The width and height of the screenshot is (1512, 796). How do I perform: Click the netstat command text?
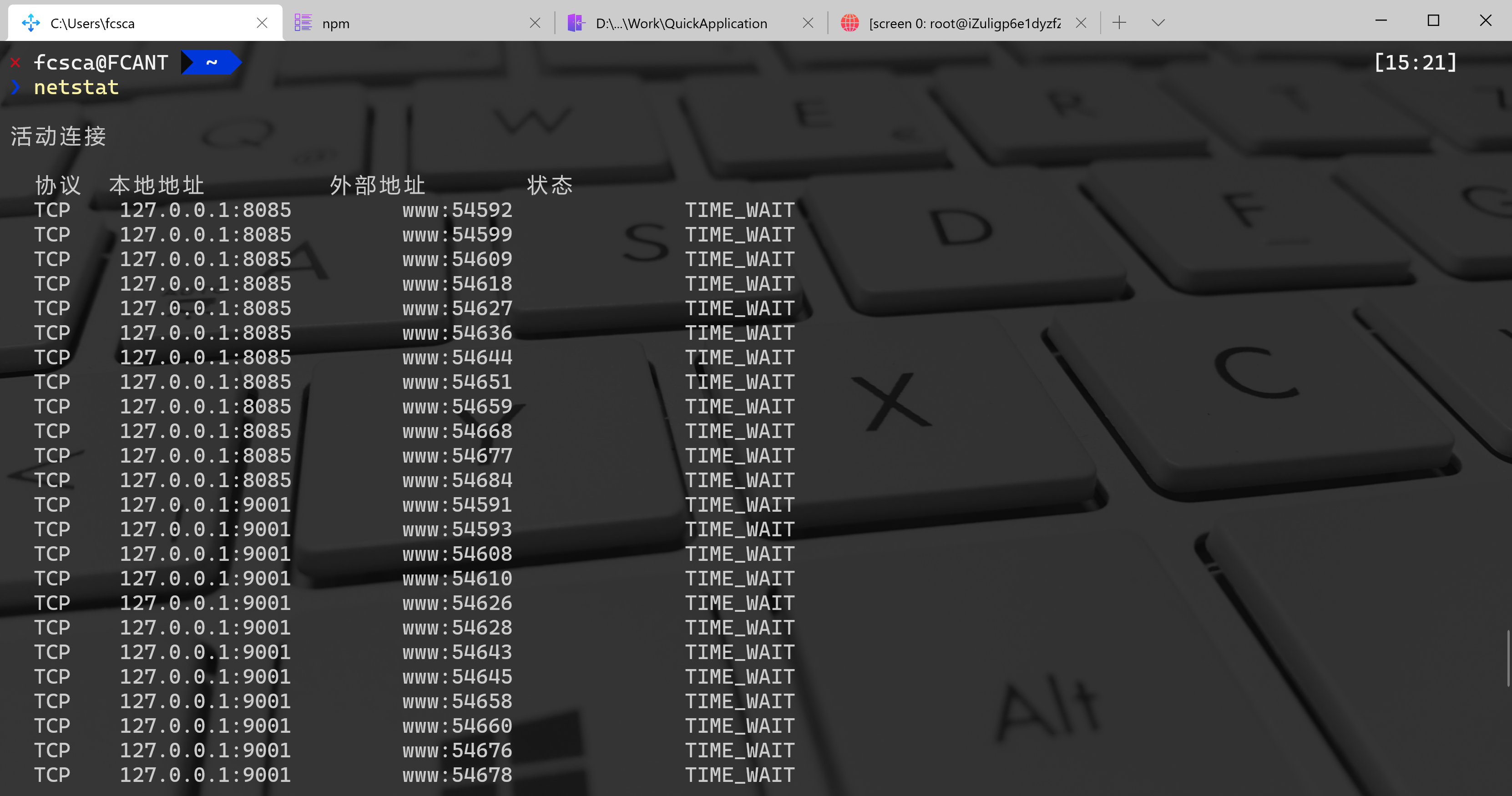pyautogui.click(x=76, y=87)
